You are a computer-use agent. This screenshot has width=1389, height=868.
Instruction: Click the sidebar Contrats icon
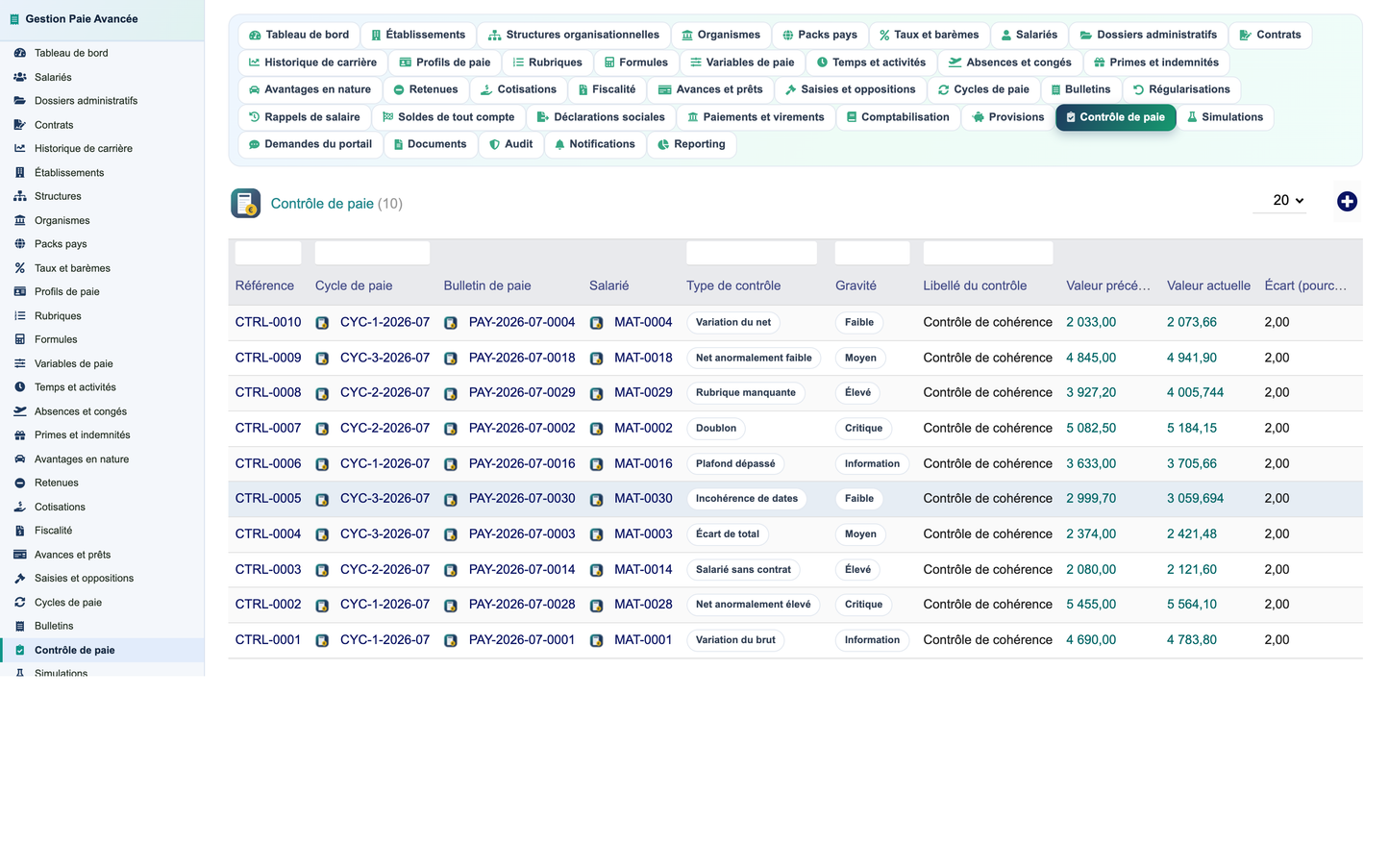coord(20,125)
